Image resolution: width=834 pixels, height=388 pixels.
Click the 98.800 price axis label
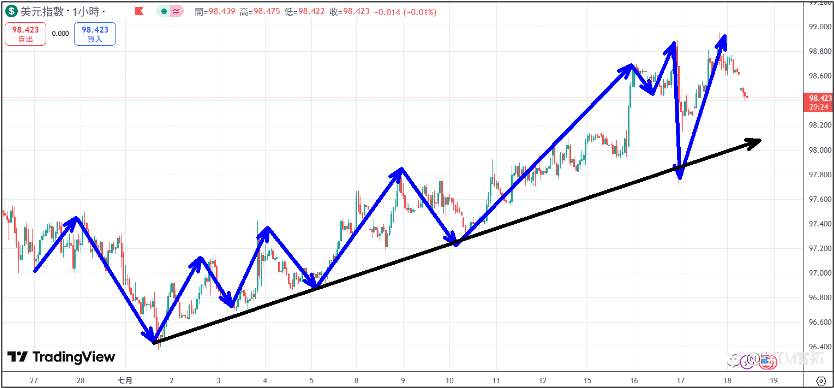pos(820,52)
